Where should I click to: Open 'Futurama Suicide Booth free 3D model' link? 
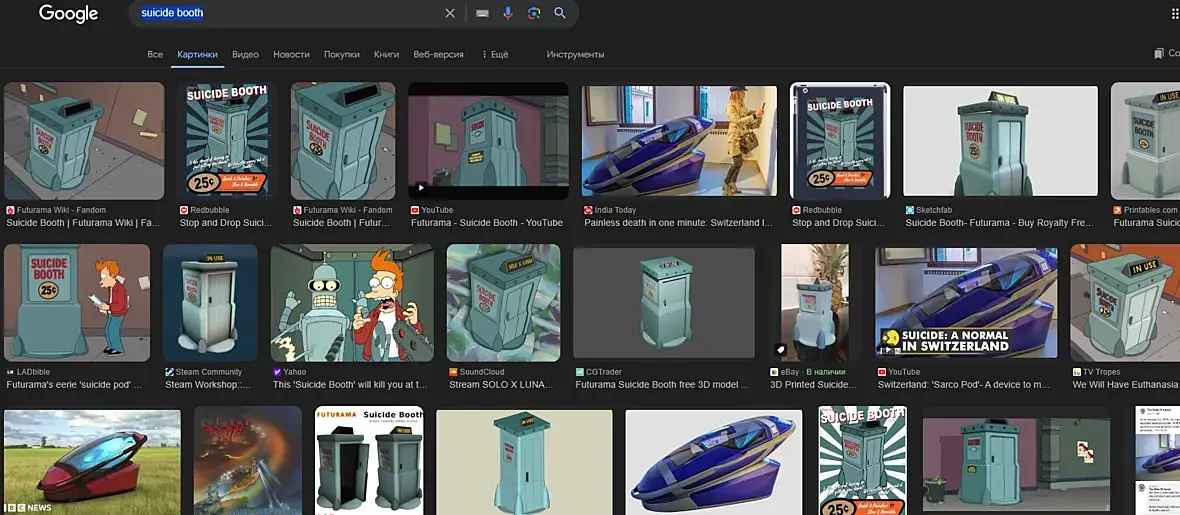662,385
